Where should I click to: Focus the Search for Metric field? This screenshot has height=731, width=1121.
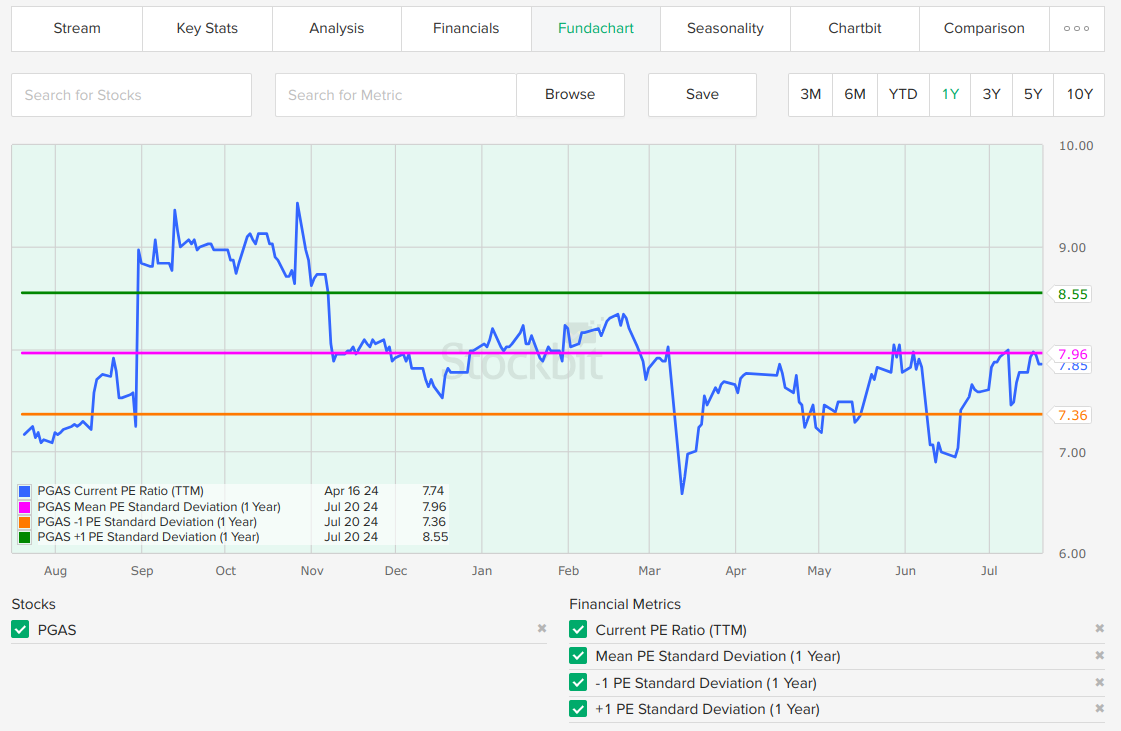(396, 95)
